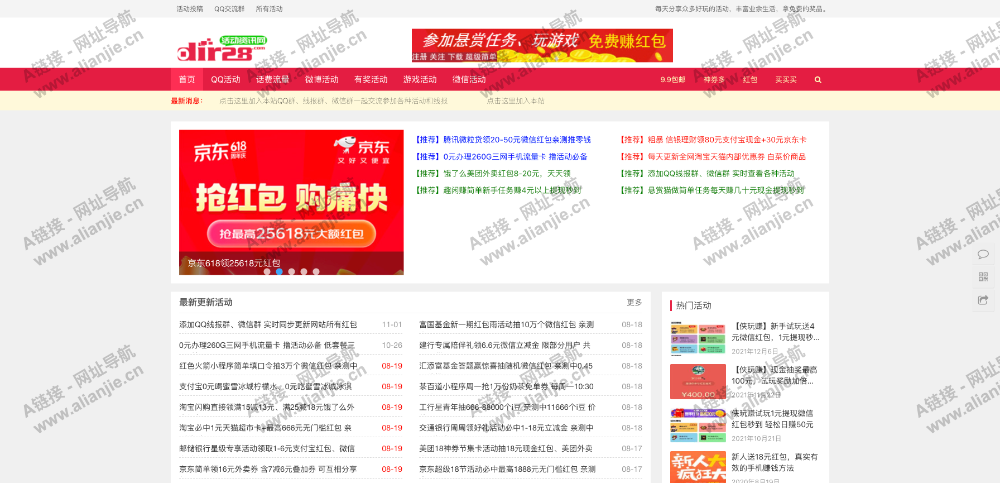Click the 新人大疯狂 hot activity thumbnail

pyautogui.click(x=698, y=466)
